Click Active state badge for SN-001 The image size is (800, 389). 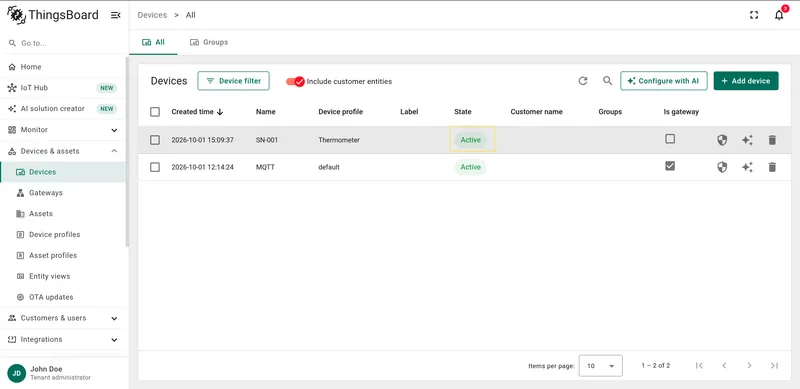(470, 140)
